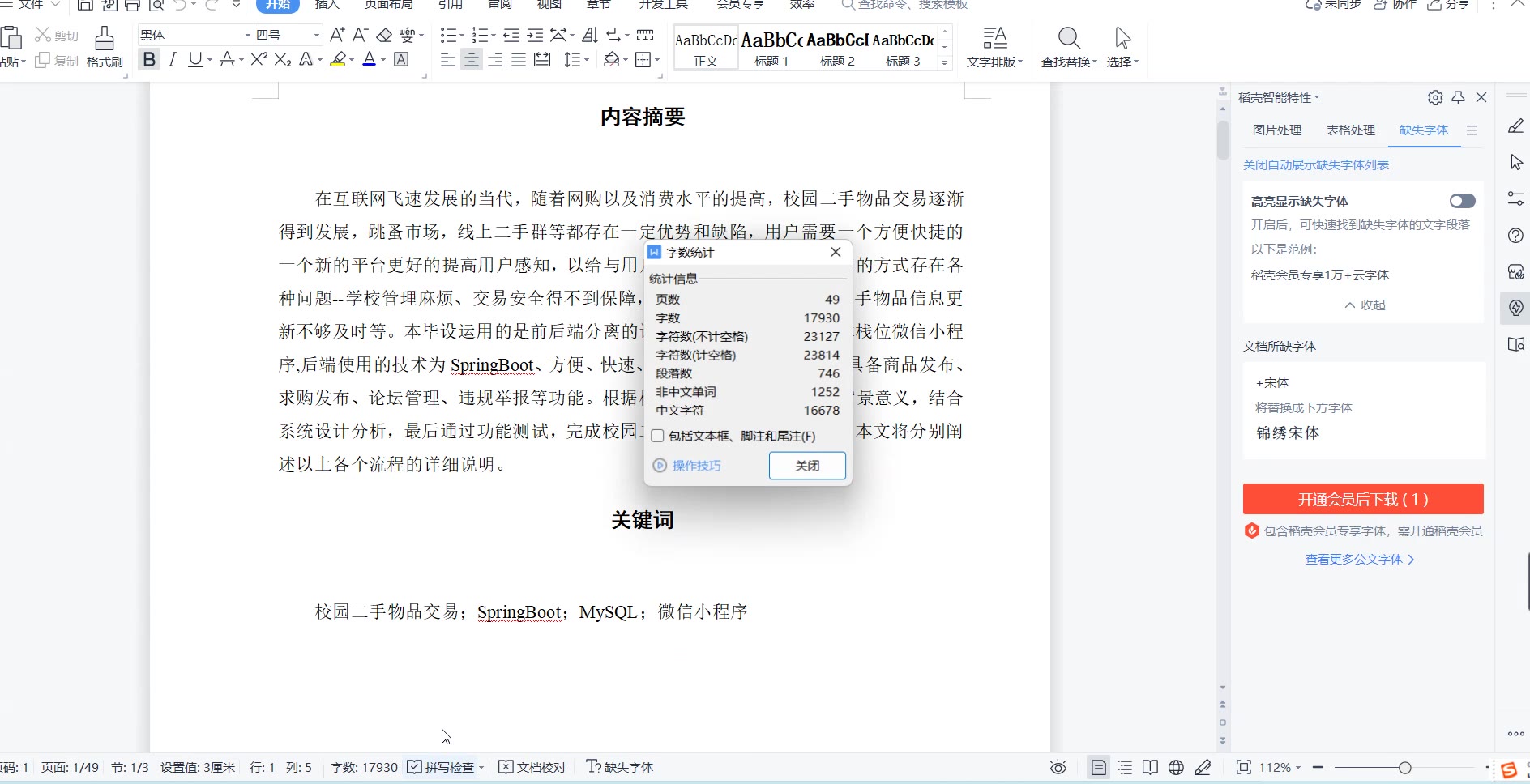Open the Sort tool in the ribbon
The image size is (1530, 784).
tap(590, 35)
